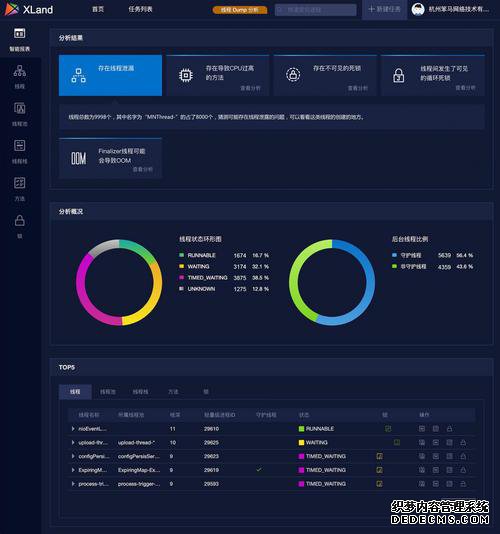Screen dimensions: 500x534
Task: Open 智能报表 in the sidebar
Action: click(x=19, y=40)
